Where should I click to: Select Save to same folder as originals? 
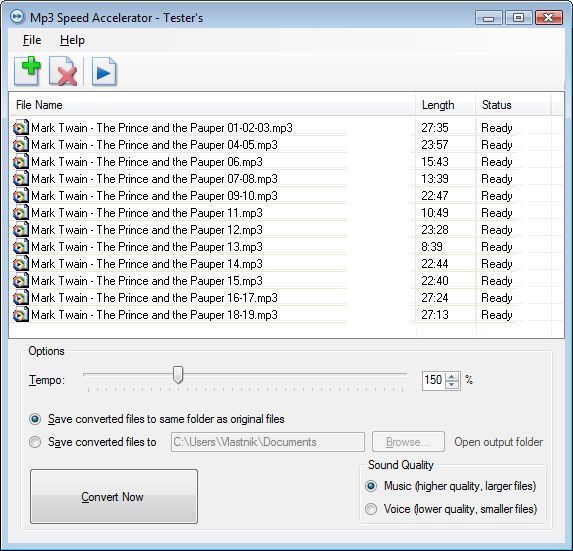[35, 419]
